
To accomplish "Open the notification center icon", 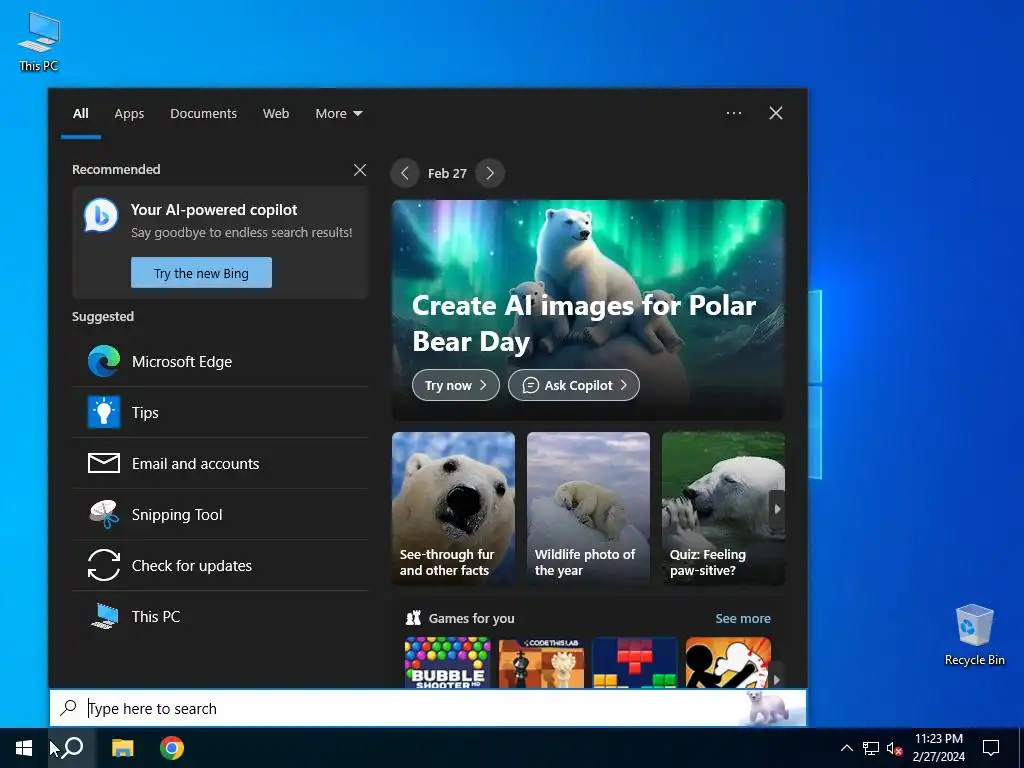I will [991, 748].
